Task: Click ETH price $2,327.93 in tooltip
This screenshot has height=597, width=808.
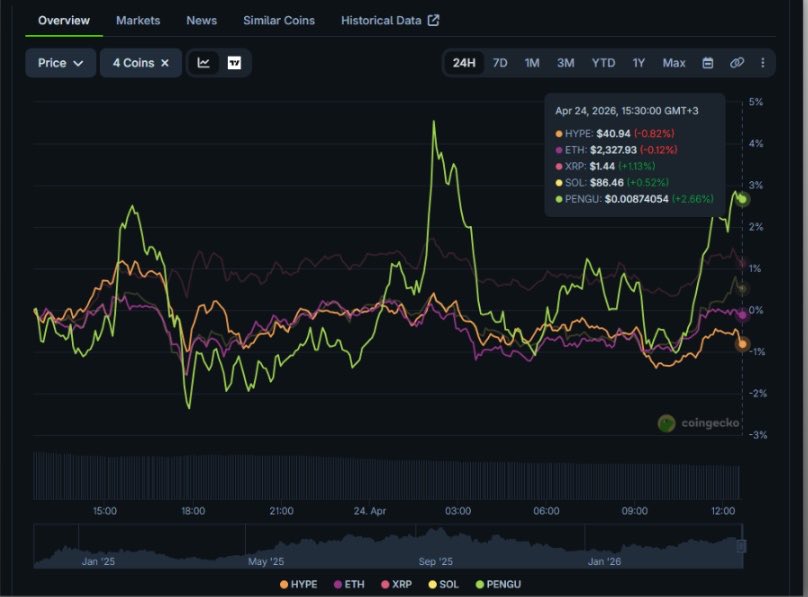Action: click(613, 150)
